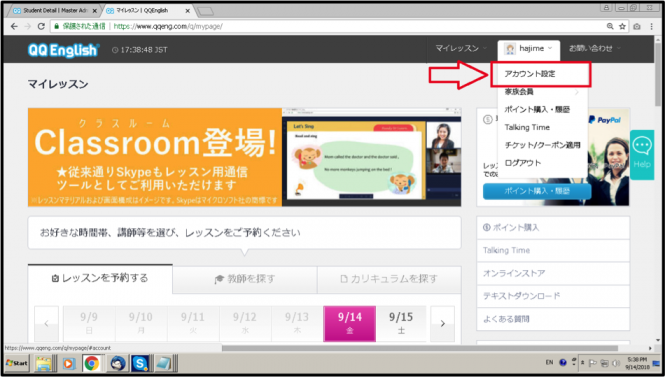This screenshot has height=377, width=665.
Task: Go to next week with right chevron
Action: (x=442, y=324)
